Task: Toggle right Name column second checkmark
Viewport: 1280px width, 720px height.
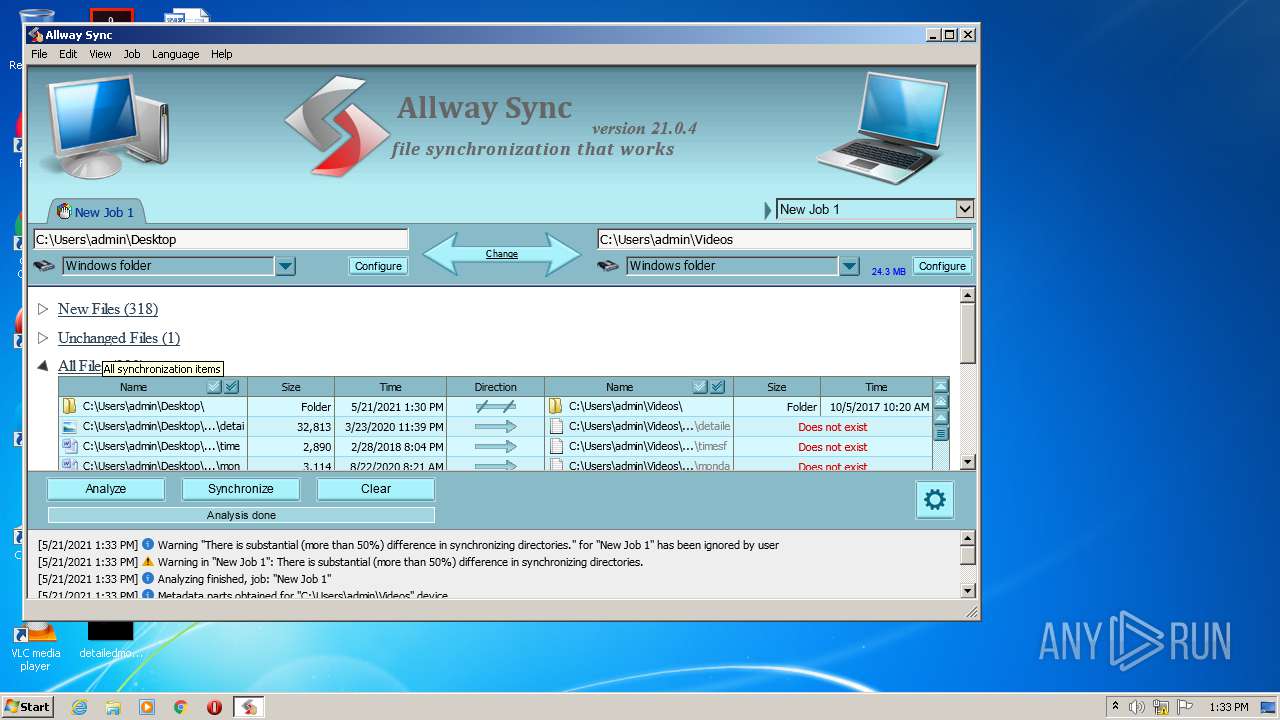Action: [717, 387]
